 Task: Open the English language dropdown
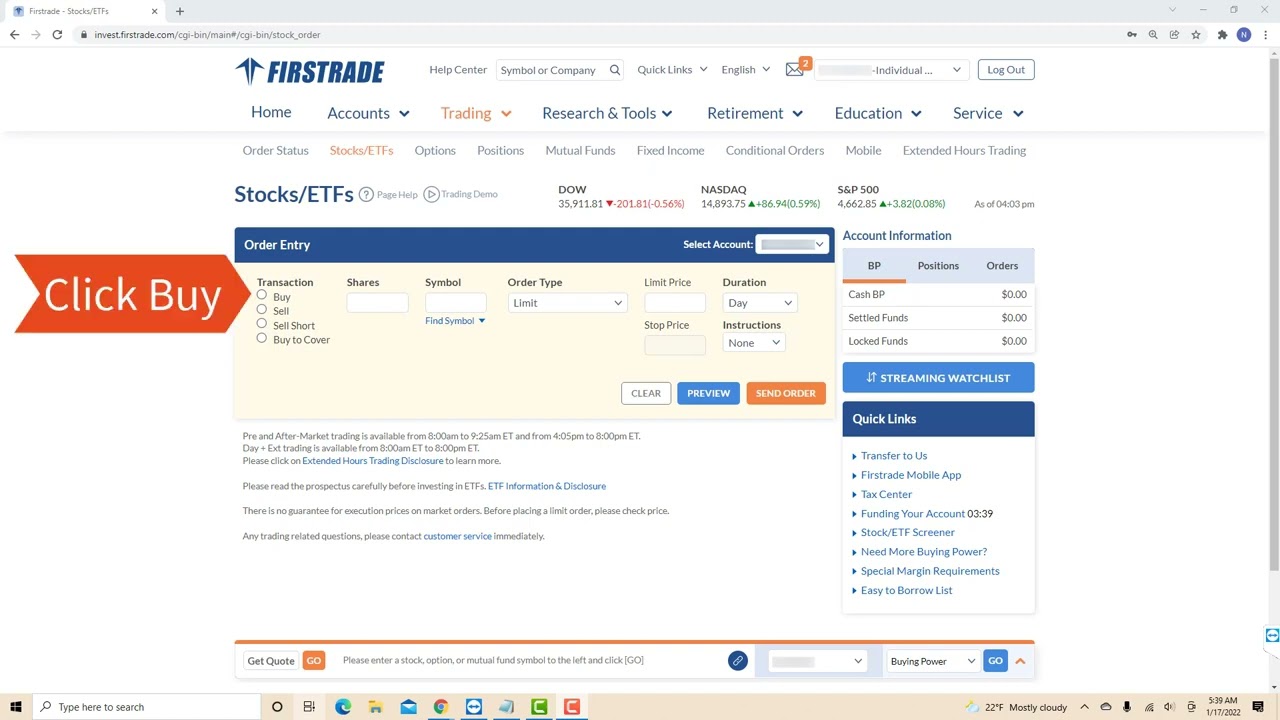746,70
